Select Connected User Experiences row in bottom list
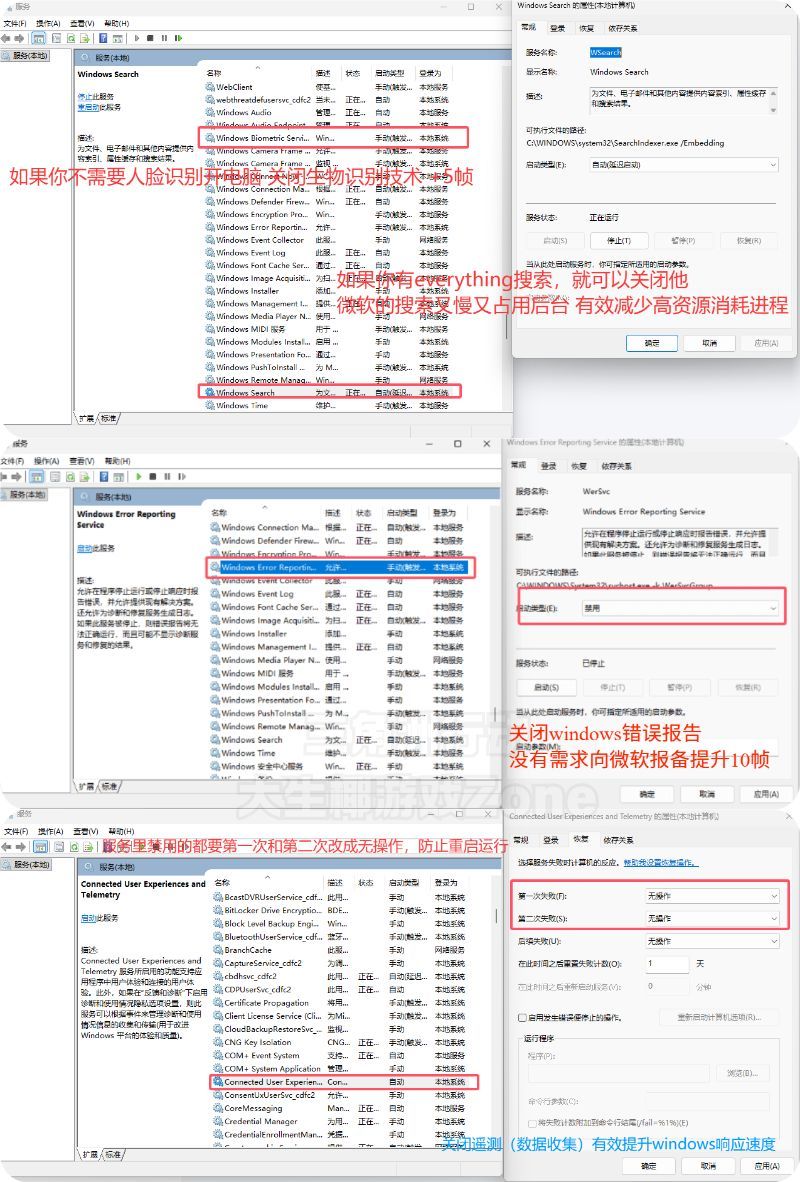 click(x=343, y=1082)
